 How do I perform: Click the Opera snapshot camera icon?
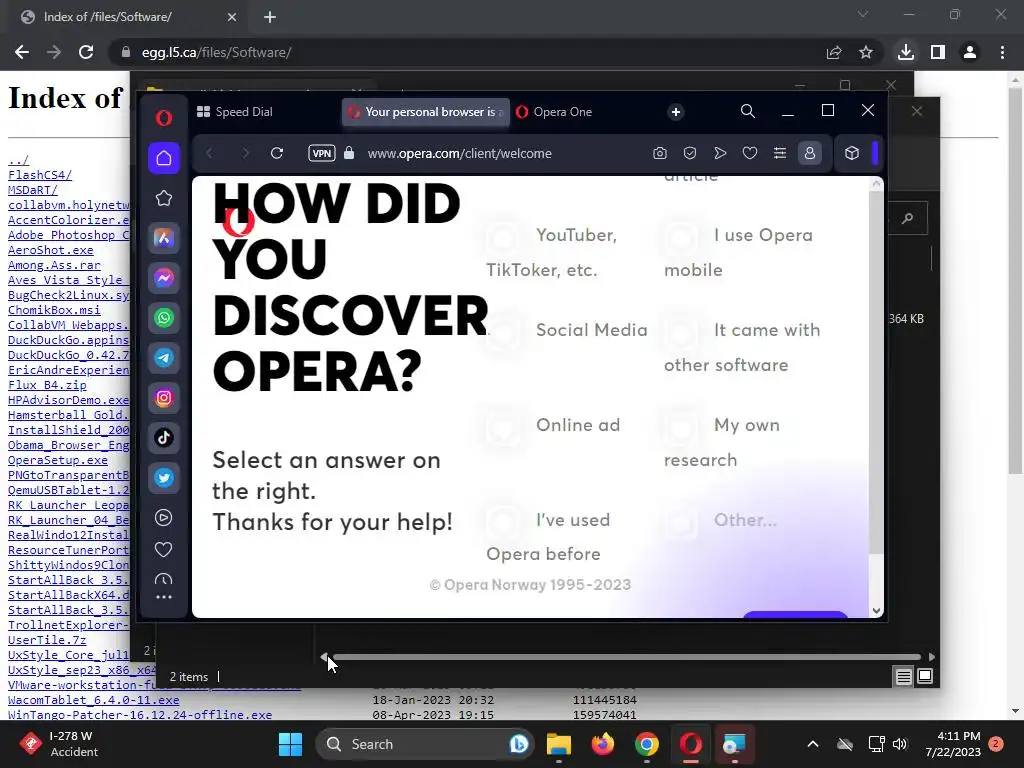(x=660, y=153)
